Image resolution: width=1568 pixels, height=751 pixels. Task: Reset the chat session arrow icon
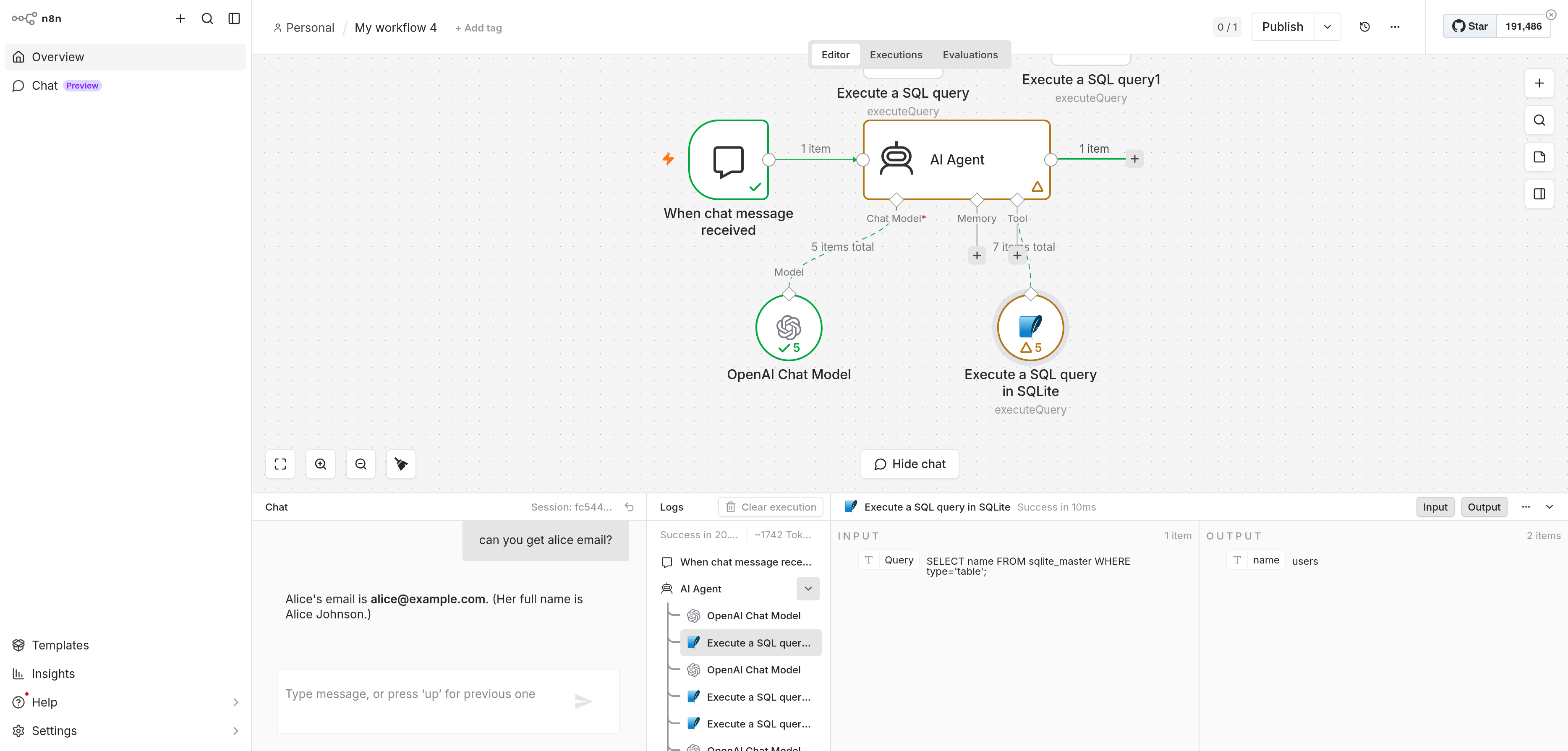click(x=630, y=507)
